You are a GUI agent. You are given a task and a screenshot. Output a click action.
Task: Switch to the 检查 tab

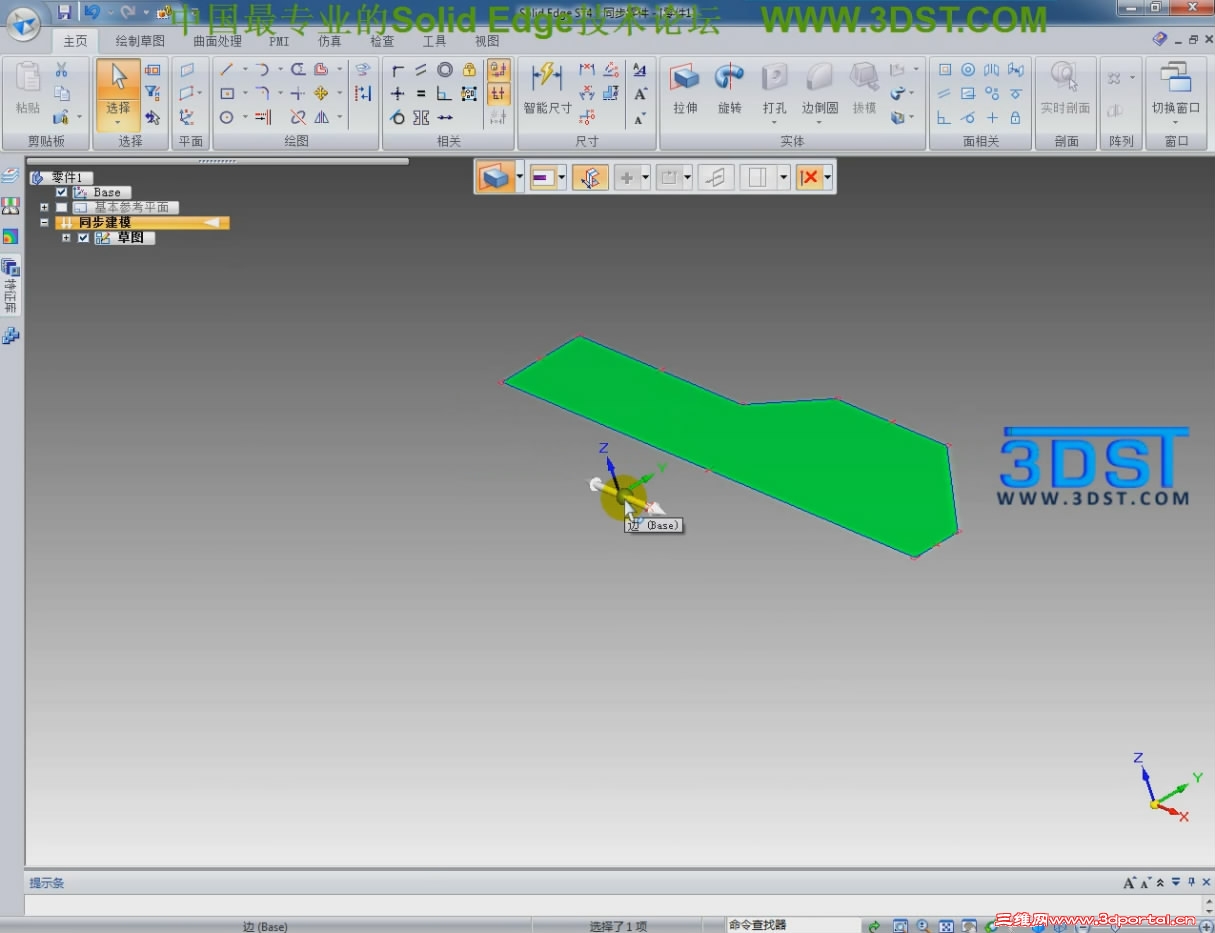[382, 41]
